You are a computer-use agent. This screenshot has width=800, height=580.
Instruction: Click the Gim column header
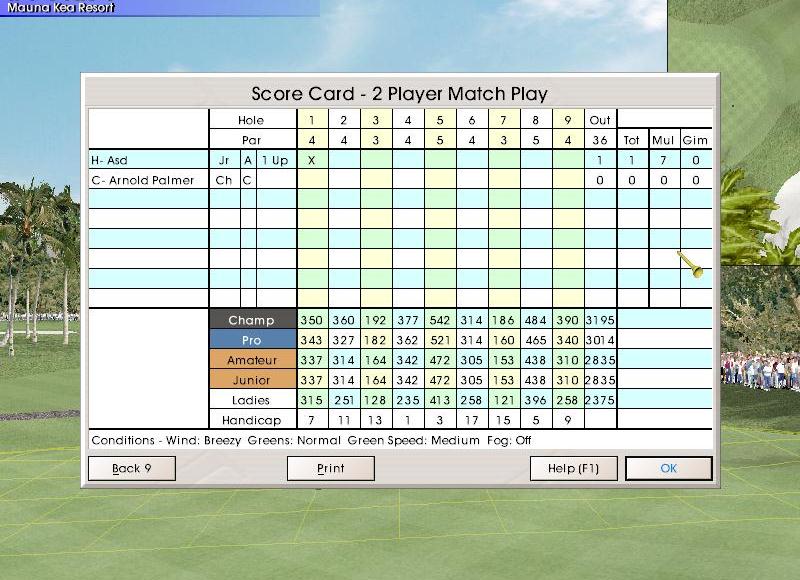[696, 140]
